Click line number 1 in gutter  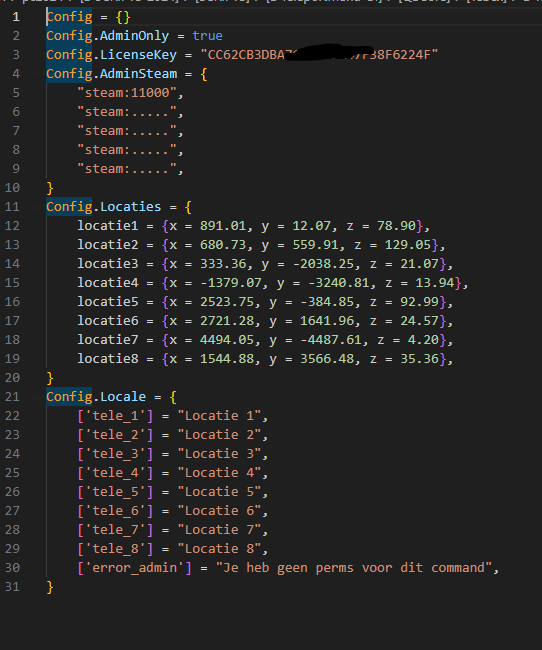(x=16, y=17)
